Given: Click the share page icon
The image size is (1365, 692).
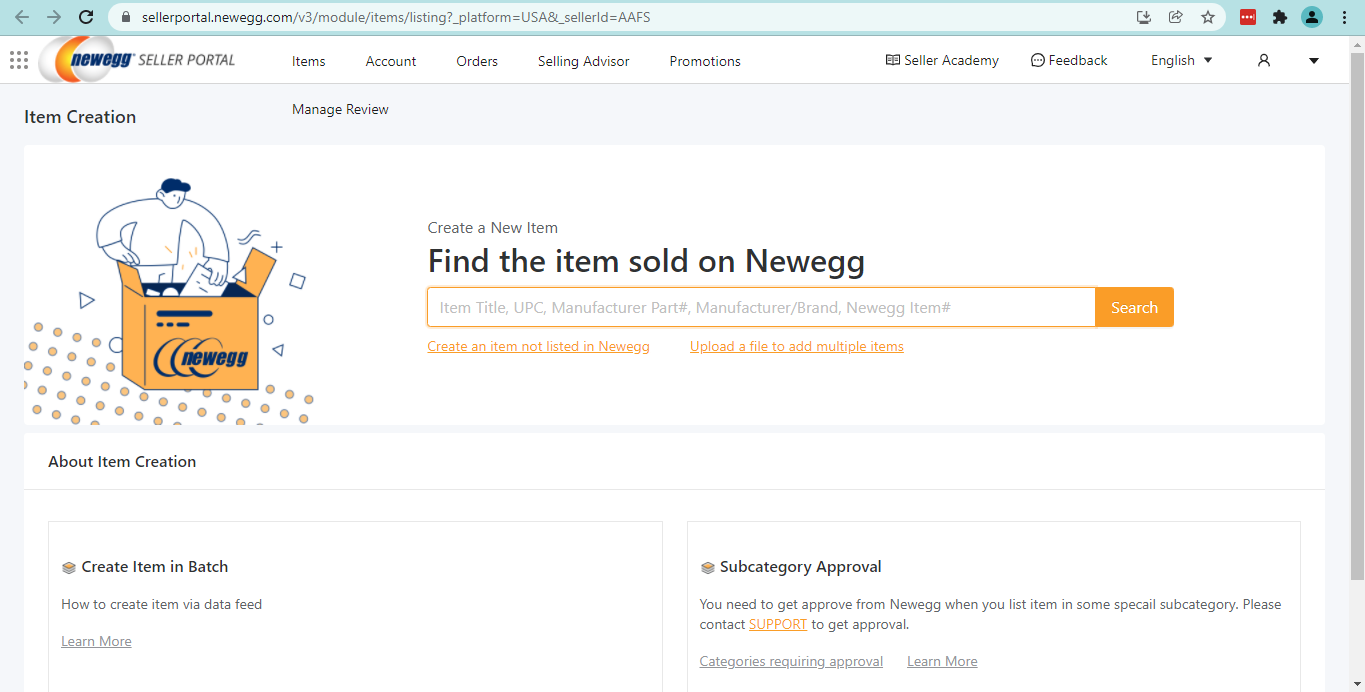Looking at the screenshot, I should pyautogui.click(x=1176, y=17).
